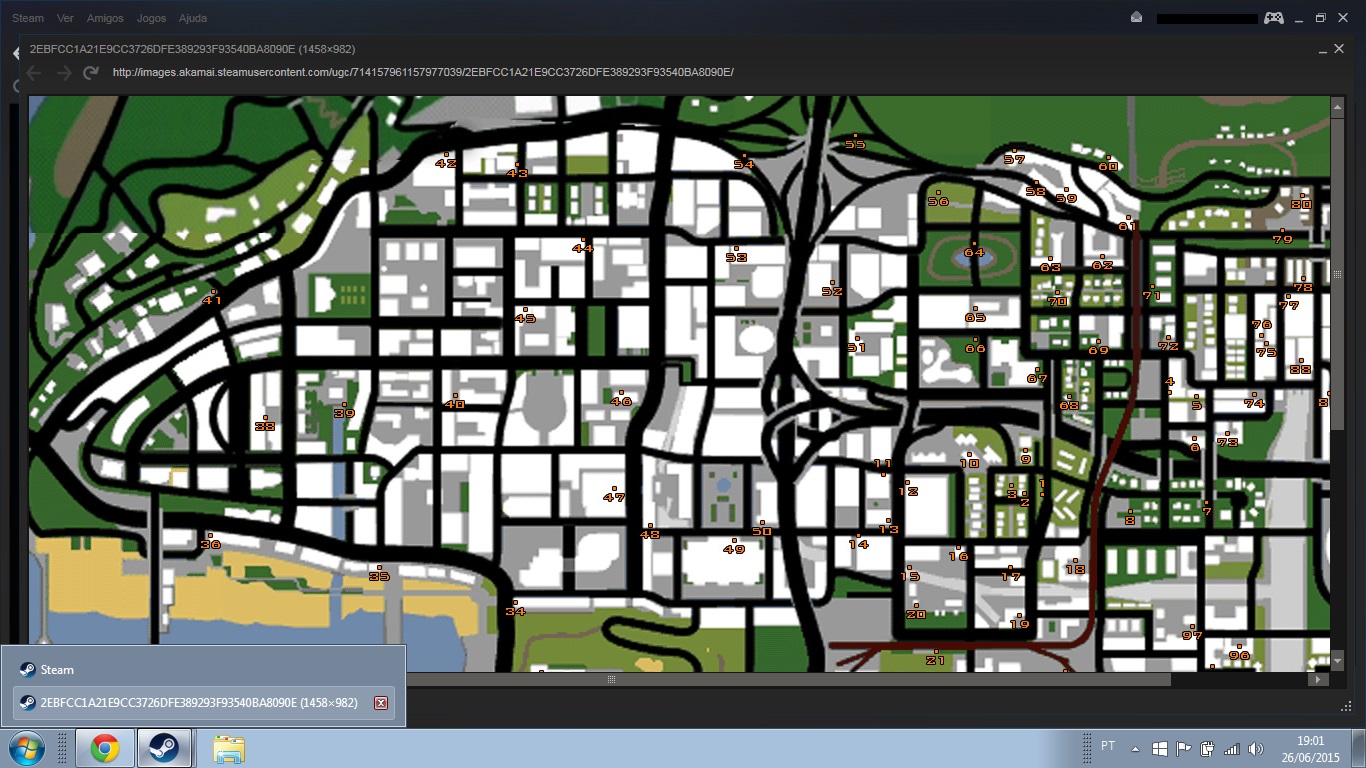Click map marker 79
Image resolution: width=1366 pixels, height=768 pixels.
1282,238
